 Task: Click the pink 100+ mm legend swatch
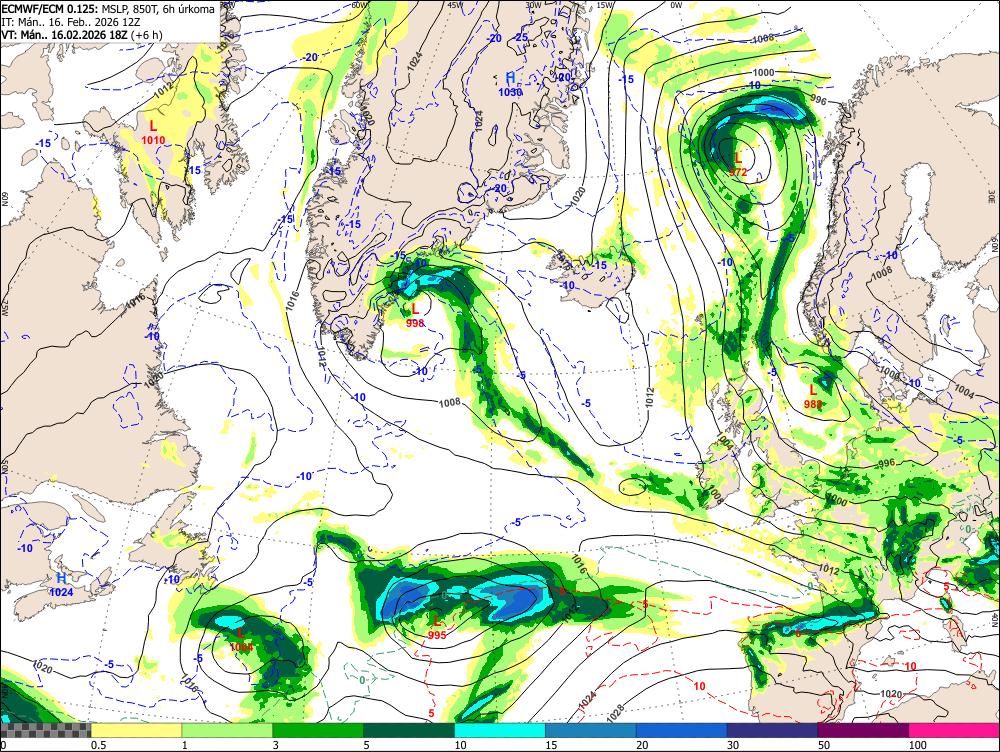954,730
